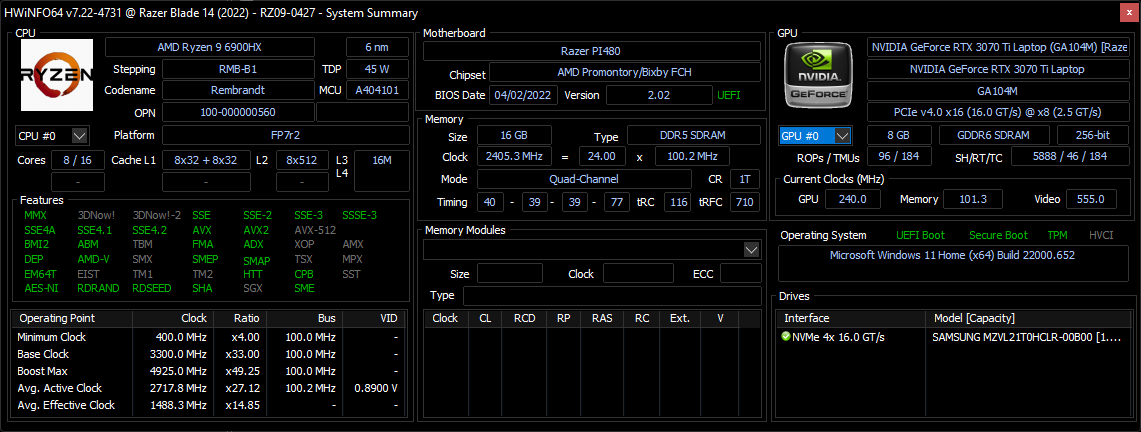This screenshot has width=1141, height=432.
Task: Select the Base Clock row
Action: [208, 354]
